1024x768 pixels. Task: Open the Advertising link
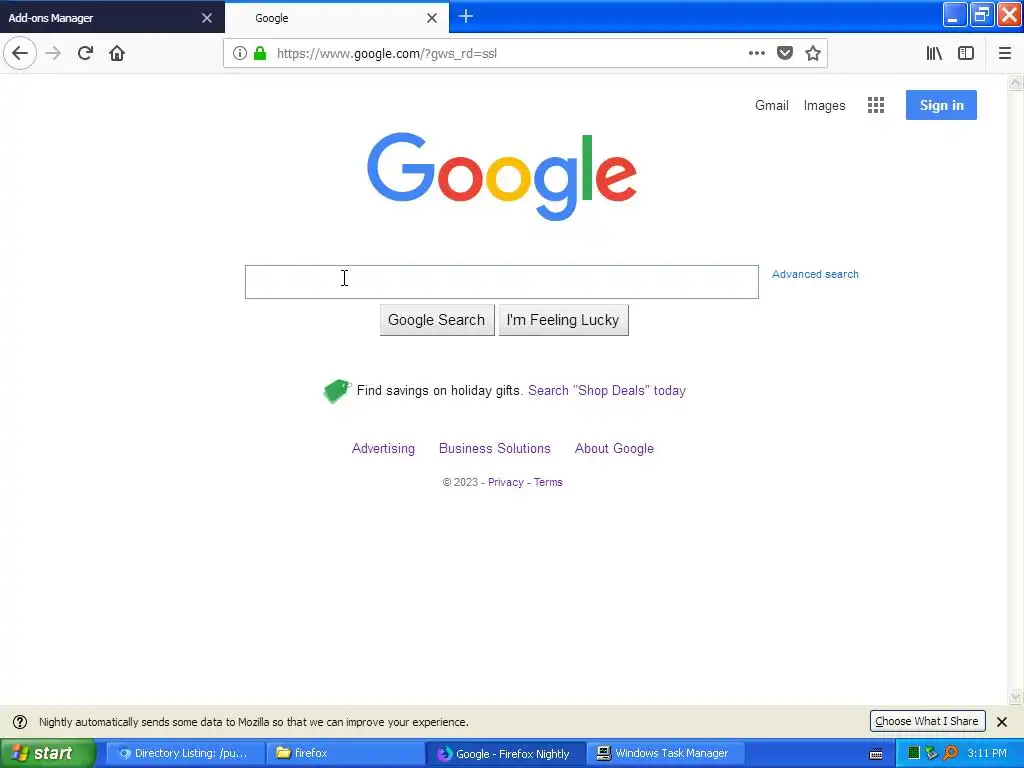(x=383, y=449)
